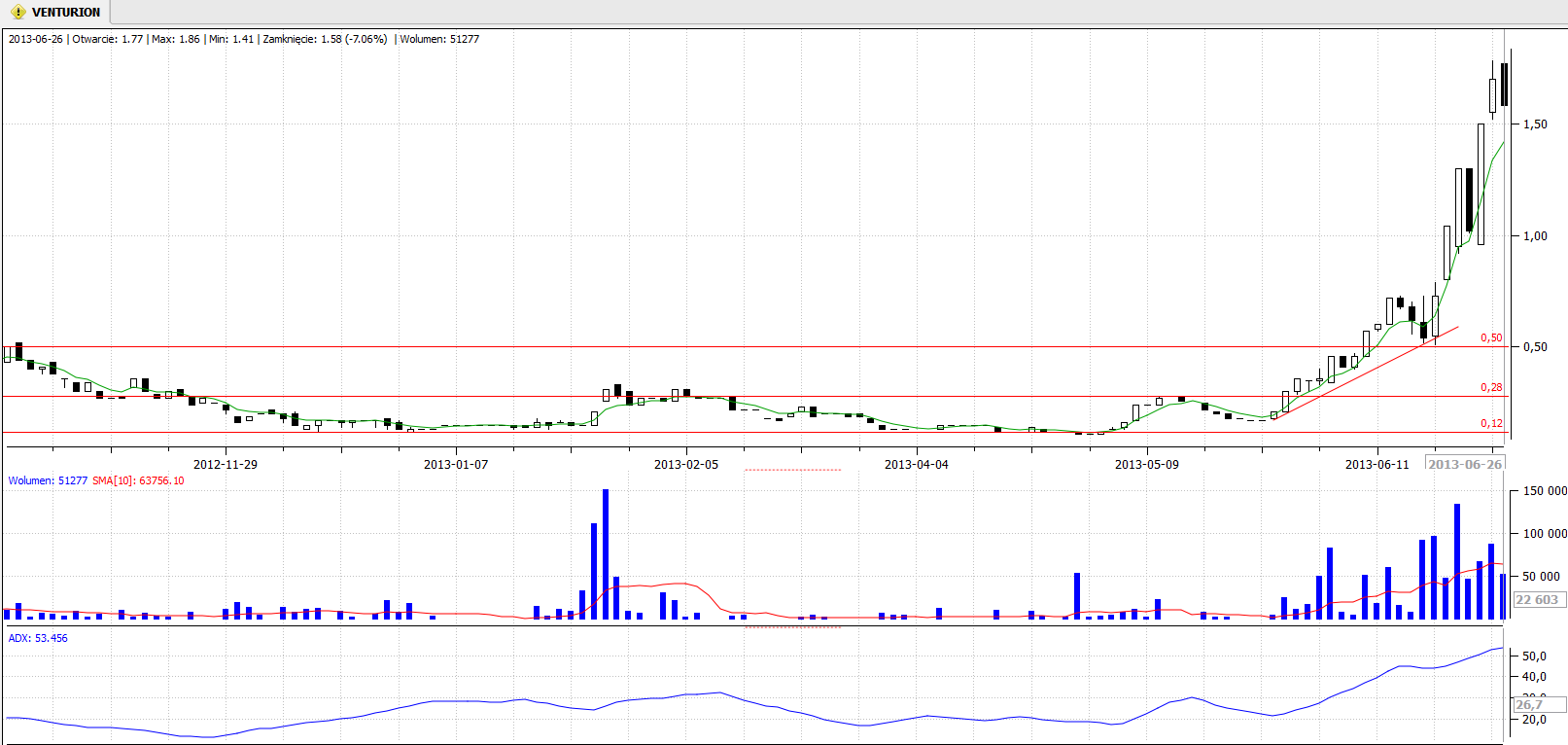Click the tallest blue volume bar
Viewport: 1568px width, 745px height.
tap(606, 553)
